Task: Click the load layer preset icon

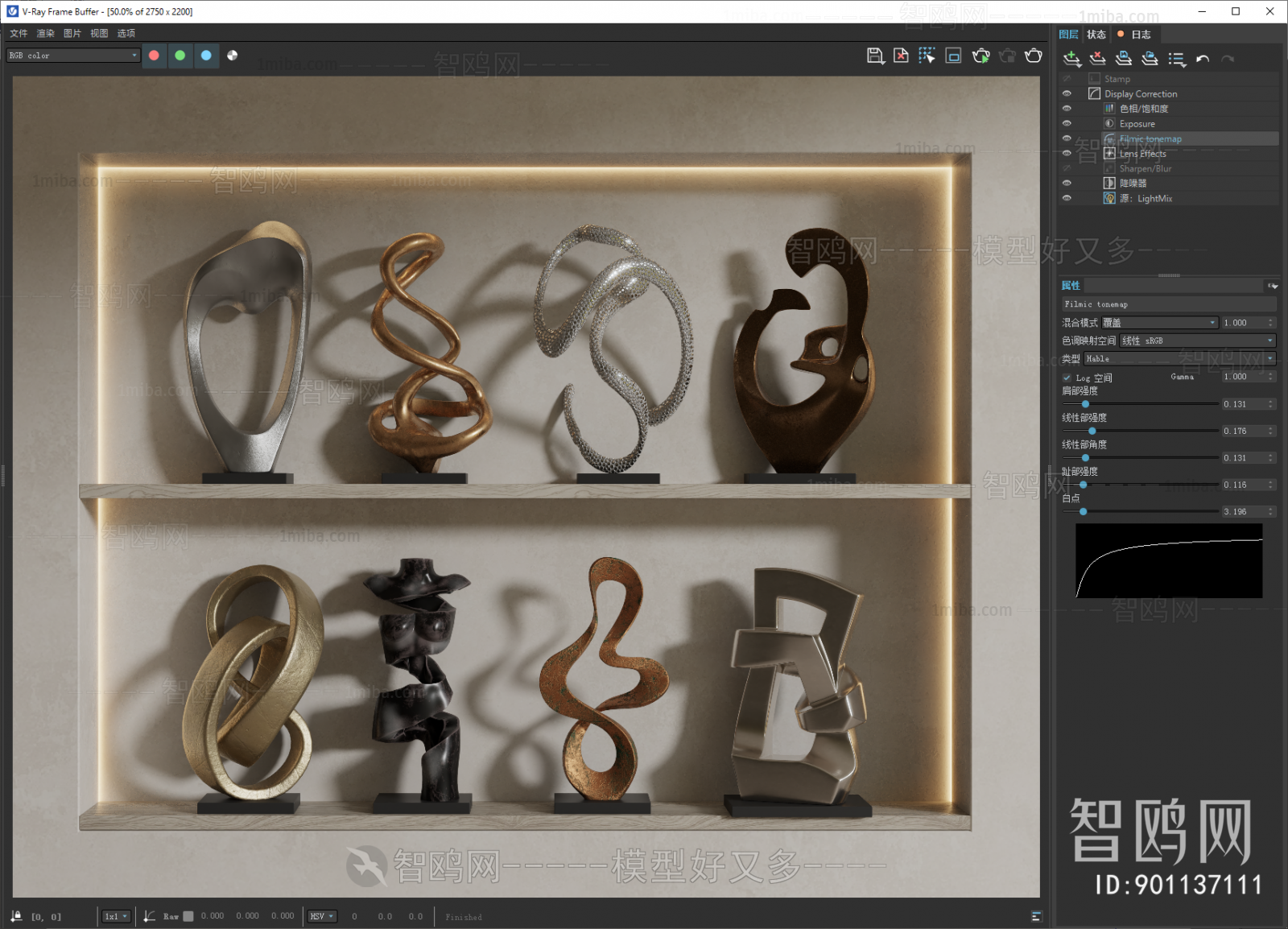Action: [1150, 59]
